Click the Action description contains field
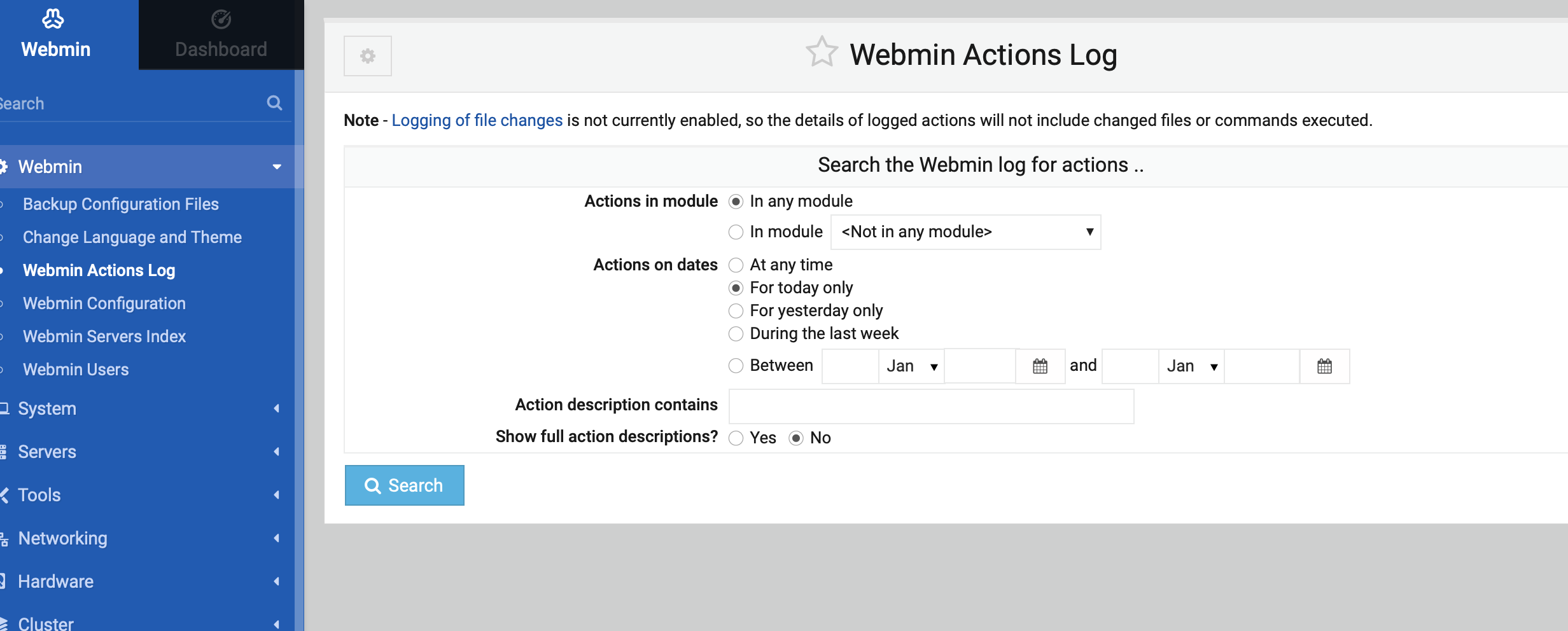This screenshot has height=631, width=1568. tap(931, 406)
